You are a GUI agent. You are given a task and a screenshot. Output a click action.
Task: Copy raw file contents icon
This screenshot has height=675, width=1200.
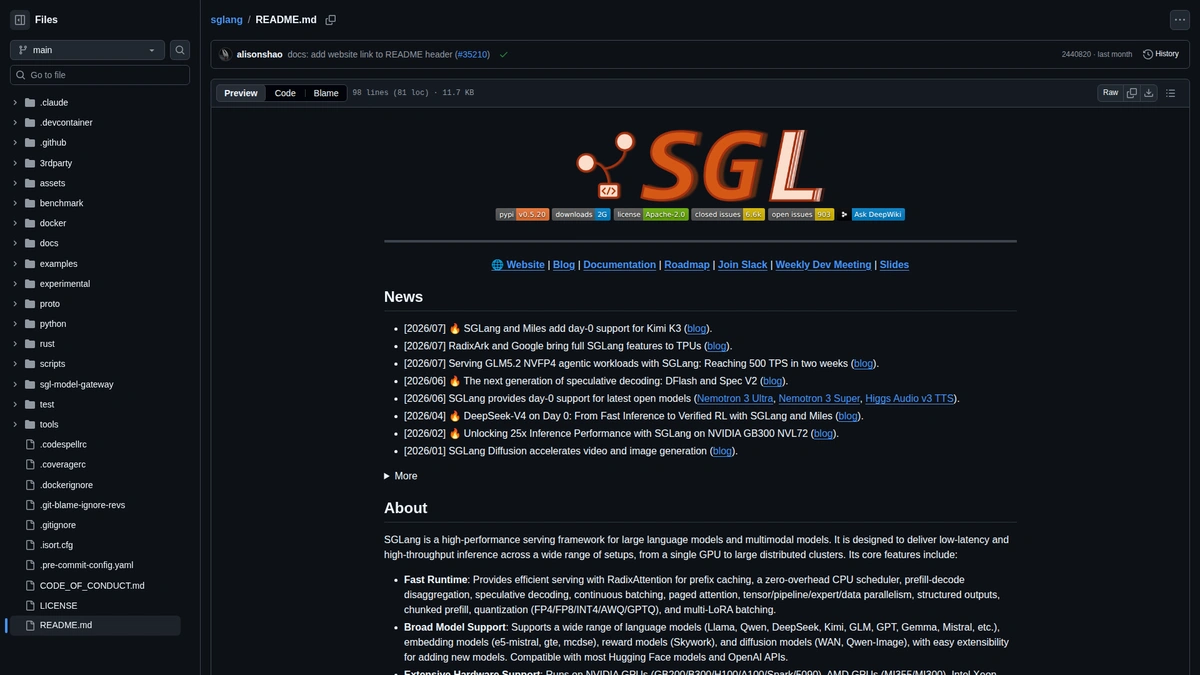click(x=1132, y=93)
